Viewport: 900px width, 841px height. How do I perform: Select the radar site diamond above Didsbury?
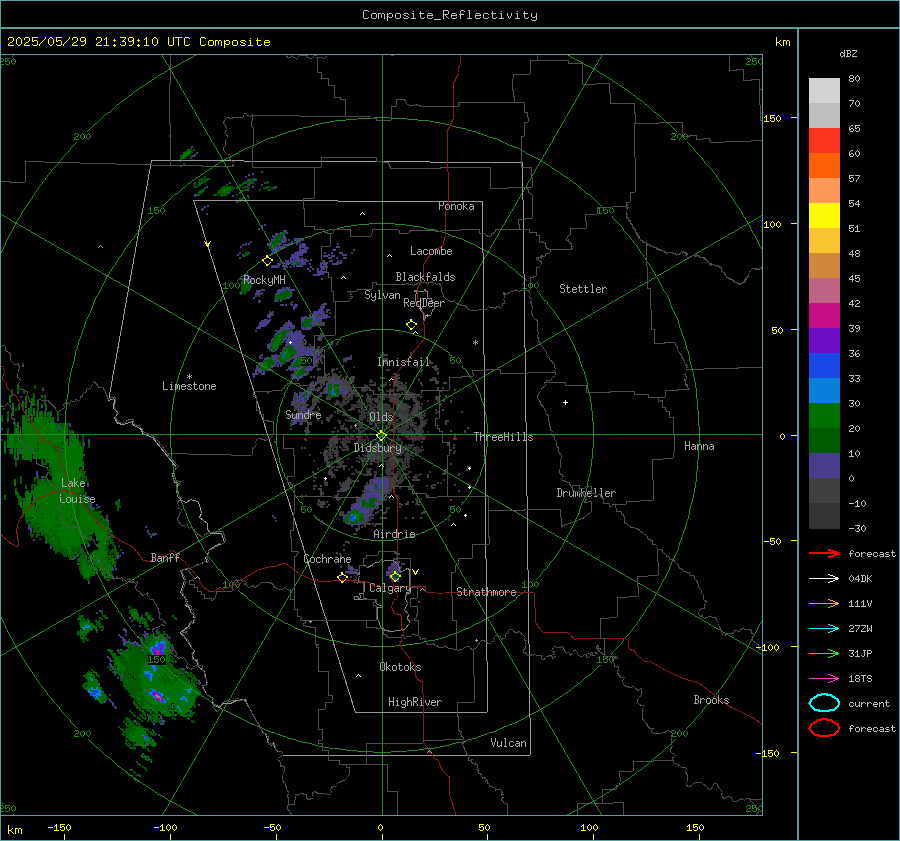382,436
